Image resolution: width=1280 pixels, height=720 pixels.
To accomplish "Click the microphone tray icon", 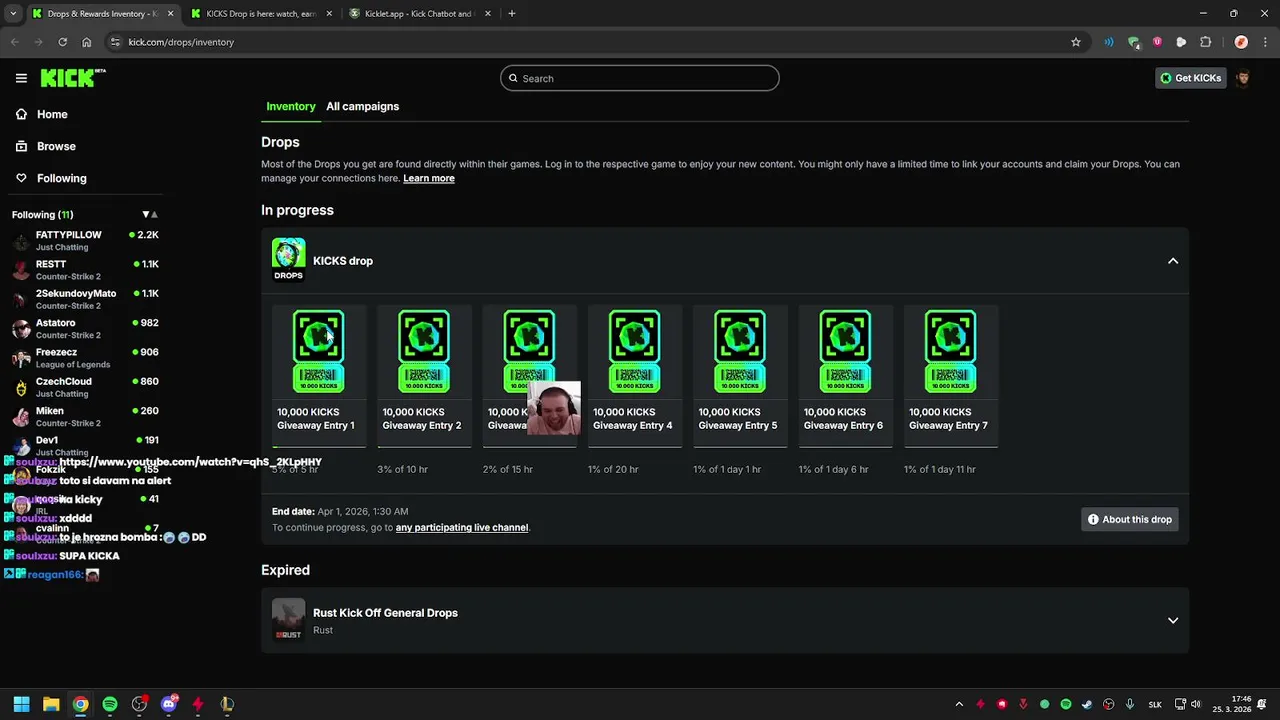I will (1130, 704).
